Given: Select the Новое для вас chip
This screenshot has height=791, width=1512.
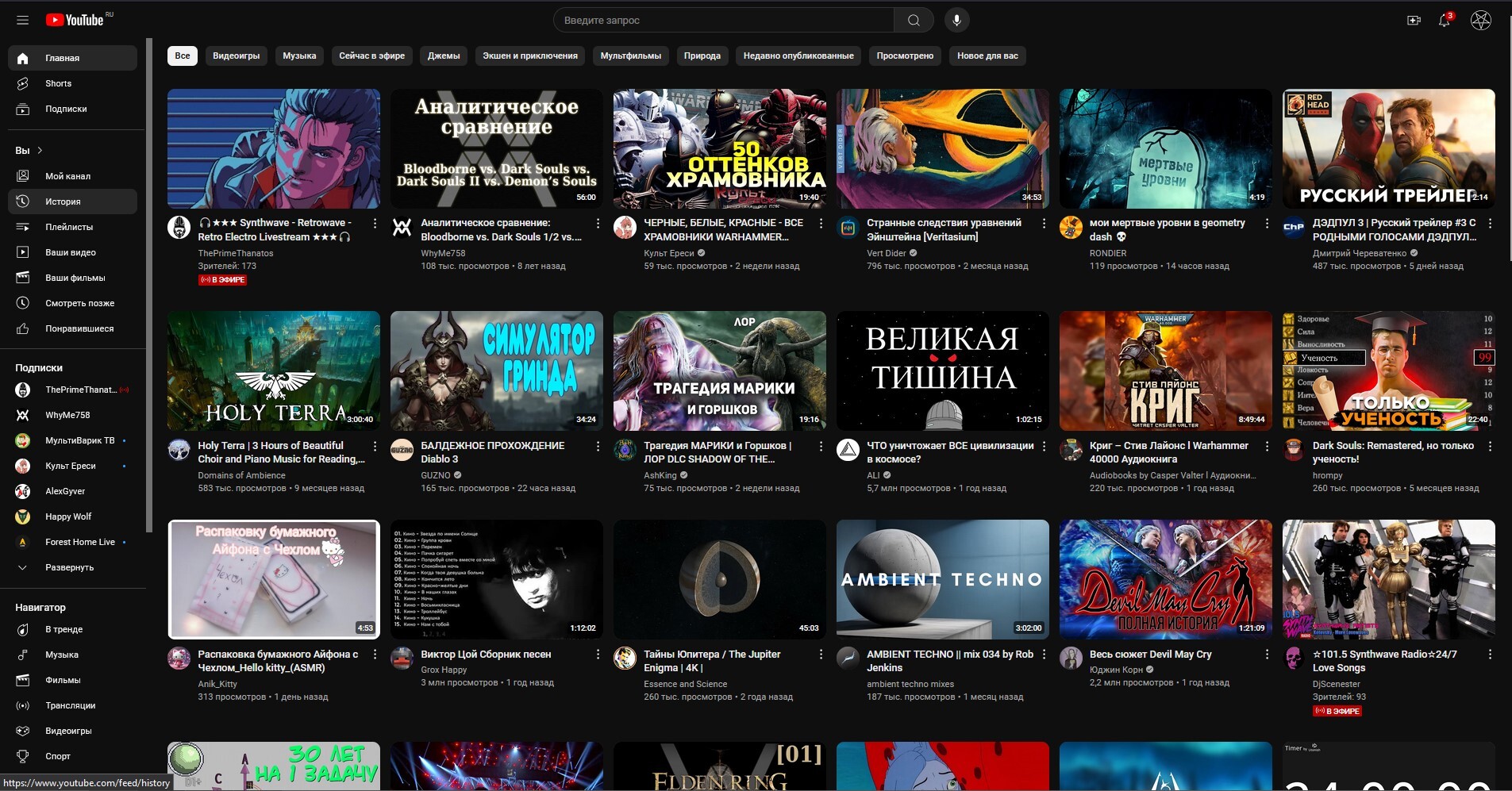Looking at the screenshot, I should [x=987, y=56].
